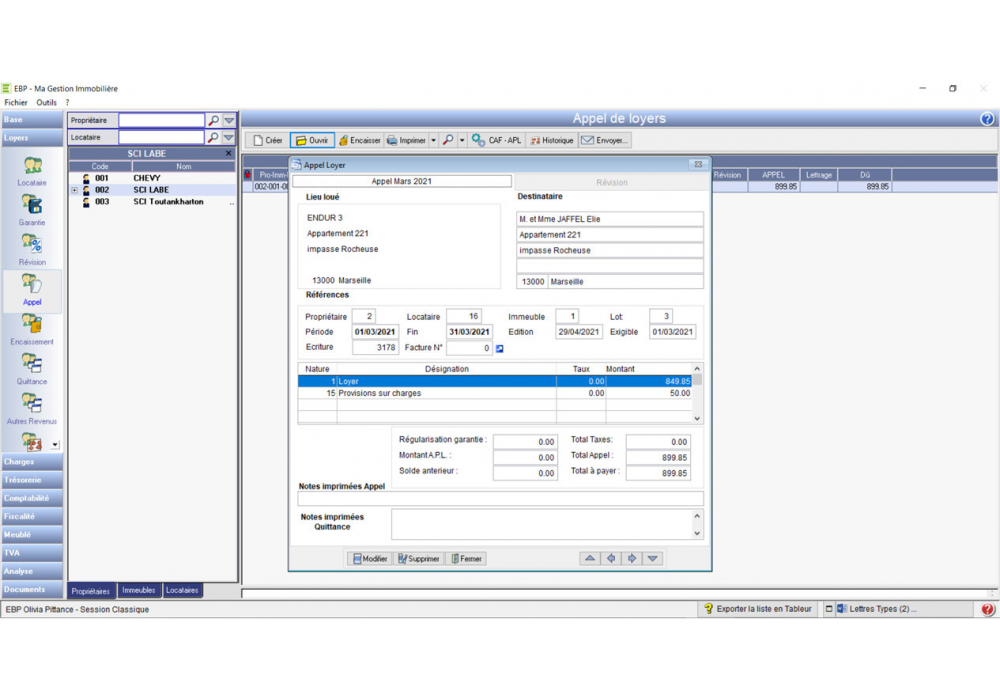Select the Provisions sur charges row
The width and height of the screenshot is (1000, 700).
tap(446, 394)
